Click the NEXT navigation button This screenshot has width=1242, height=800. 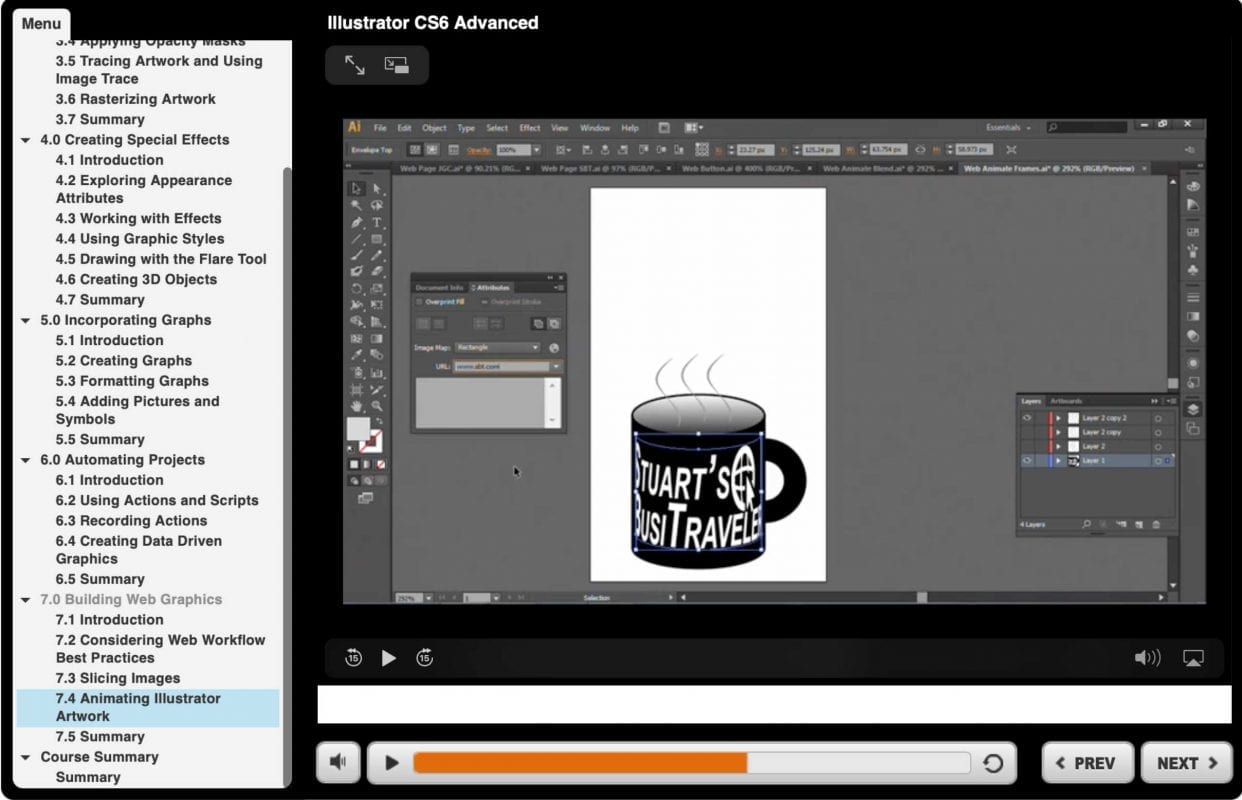pyautogui.click(x=1186, y=762)
